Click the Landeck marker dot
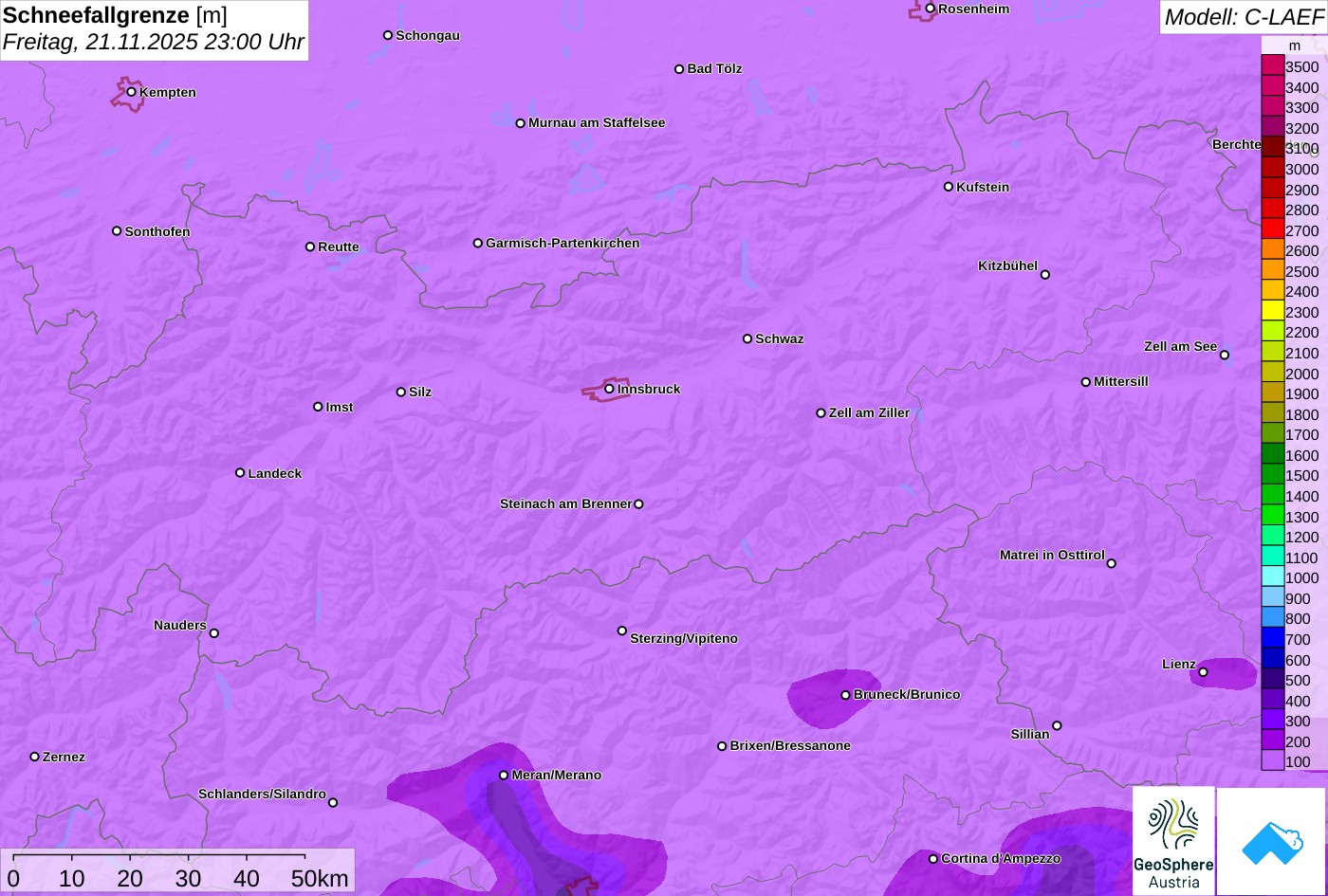 pos(240,472)
